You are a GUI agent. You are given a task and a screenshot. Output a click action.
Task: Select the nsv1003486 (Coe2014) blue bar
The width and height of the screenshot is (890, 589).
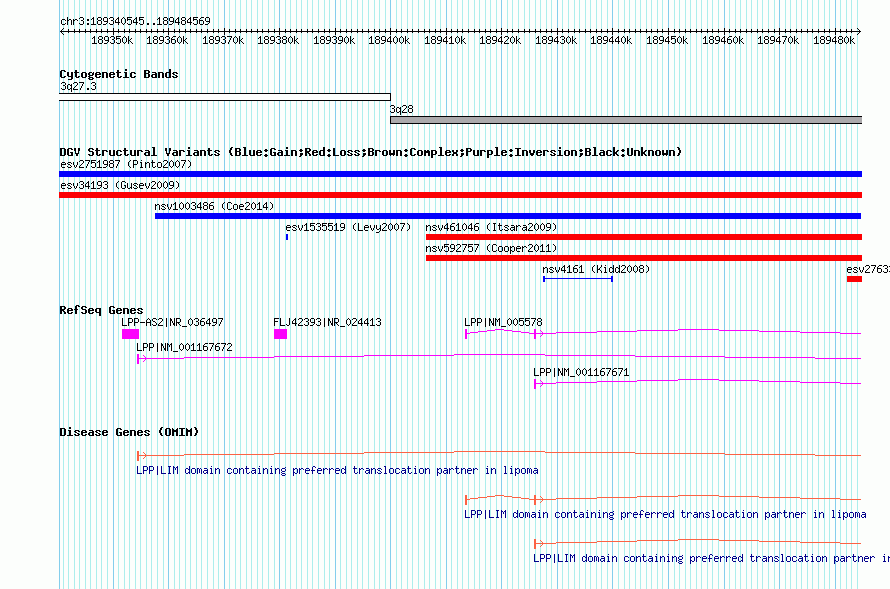point(508,216)
